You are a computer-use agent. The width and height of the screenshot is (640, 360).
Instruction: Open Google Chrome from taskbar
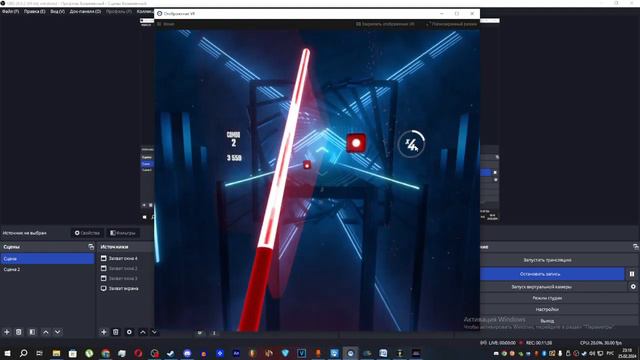click(106, 353)
